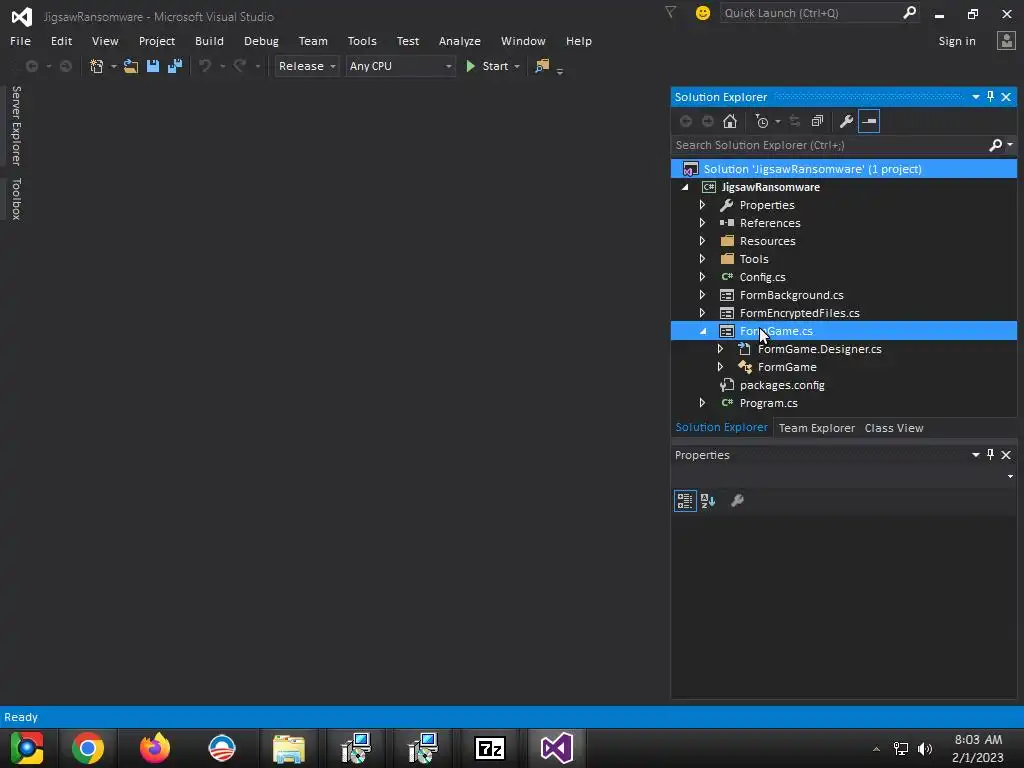Collapse the FormGame.cs node
The width and height of the screenshot is (1024, 768).
point(703,331)
